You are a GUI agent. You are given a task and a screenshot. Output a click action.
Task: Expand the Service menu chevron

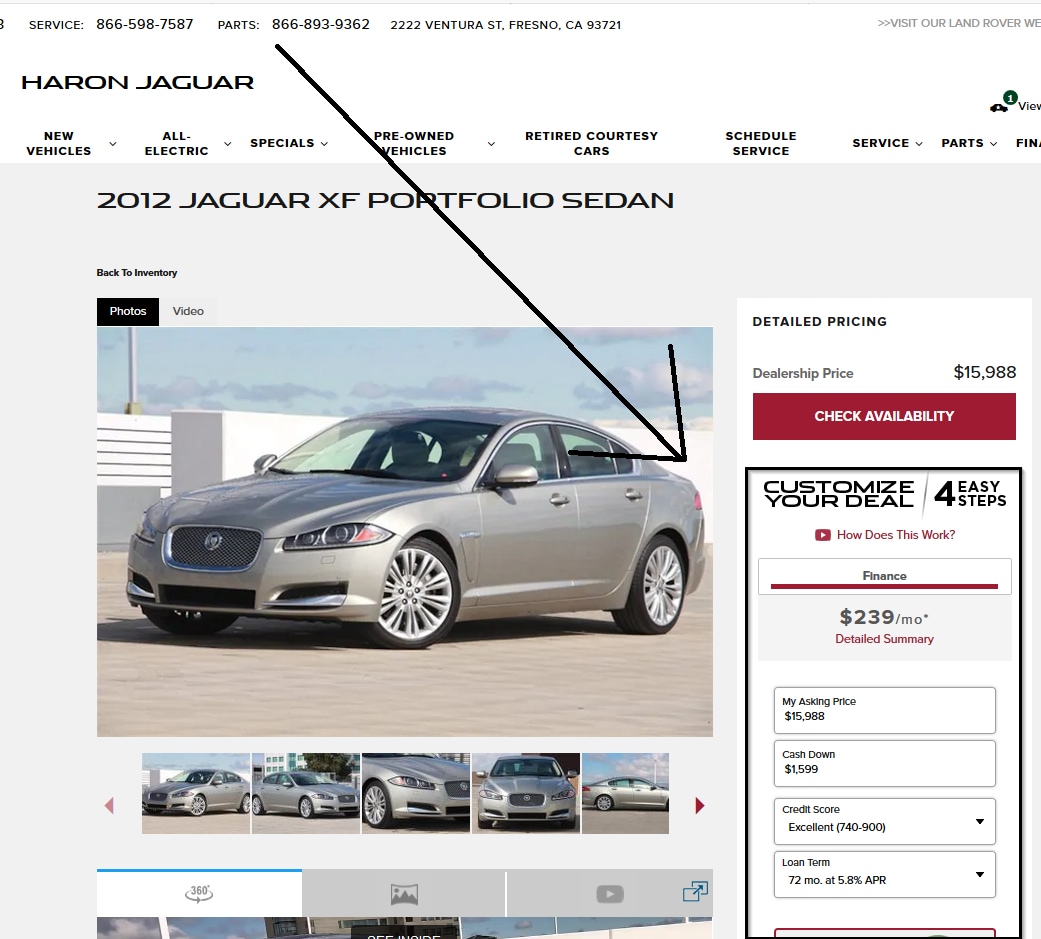click(x=919, y=143)
